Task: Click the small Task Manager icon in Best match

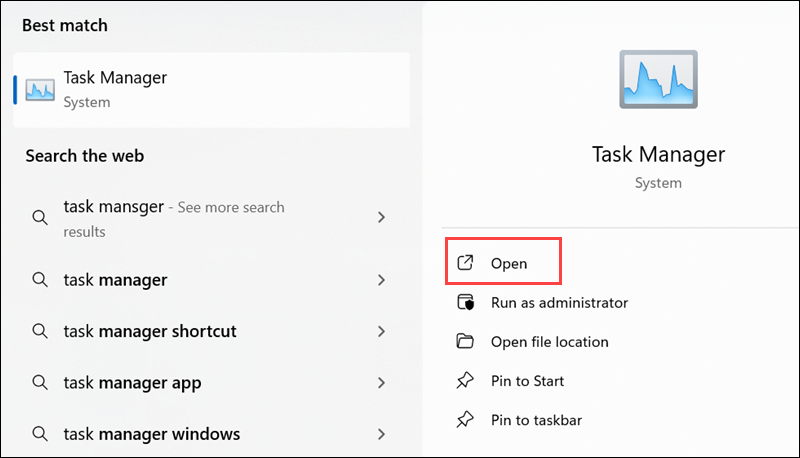Action: pos(40,90)
